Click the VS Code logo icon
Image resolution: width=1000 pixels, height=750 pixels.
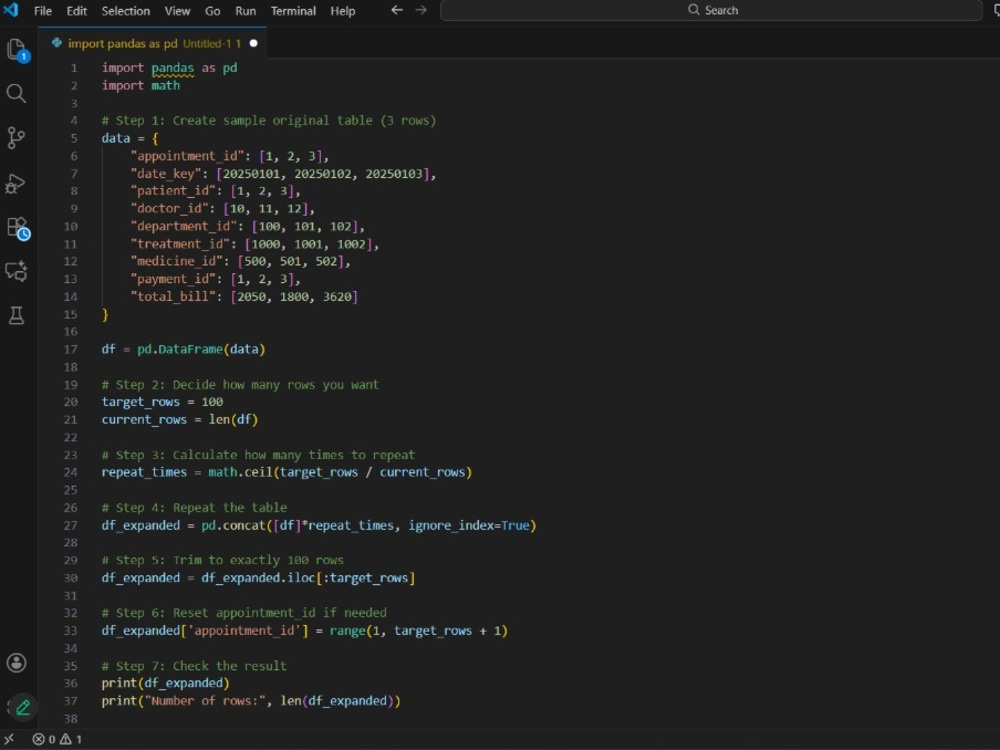11,10
